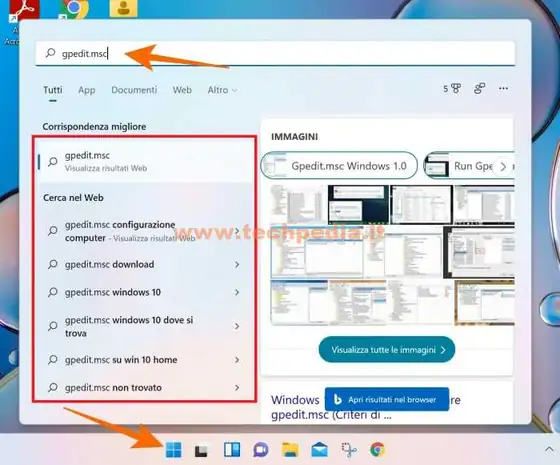Open the dark second thumbnail in top row
The height and width of the screenshot is (465, 560).
(x=358, y=204)
